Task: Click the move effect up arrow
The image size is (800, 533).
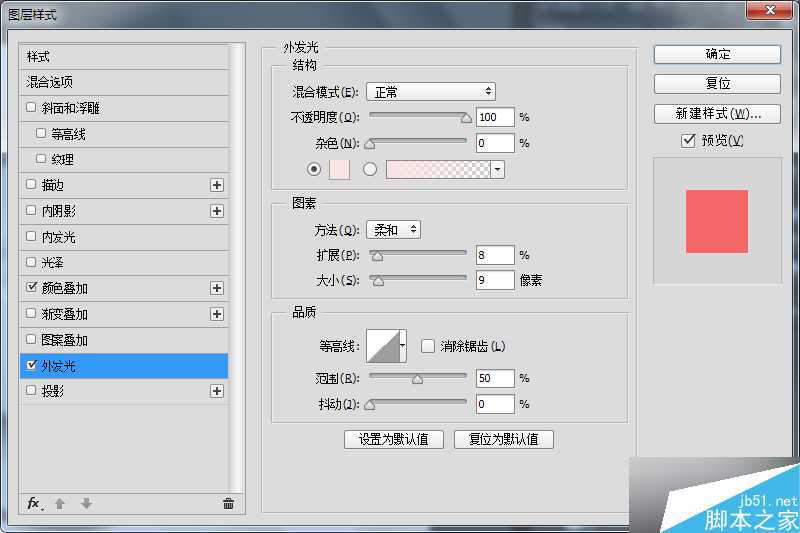Action: tap(60, 503)
